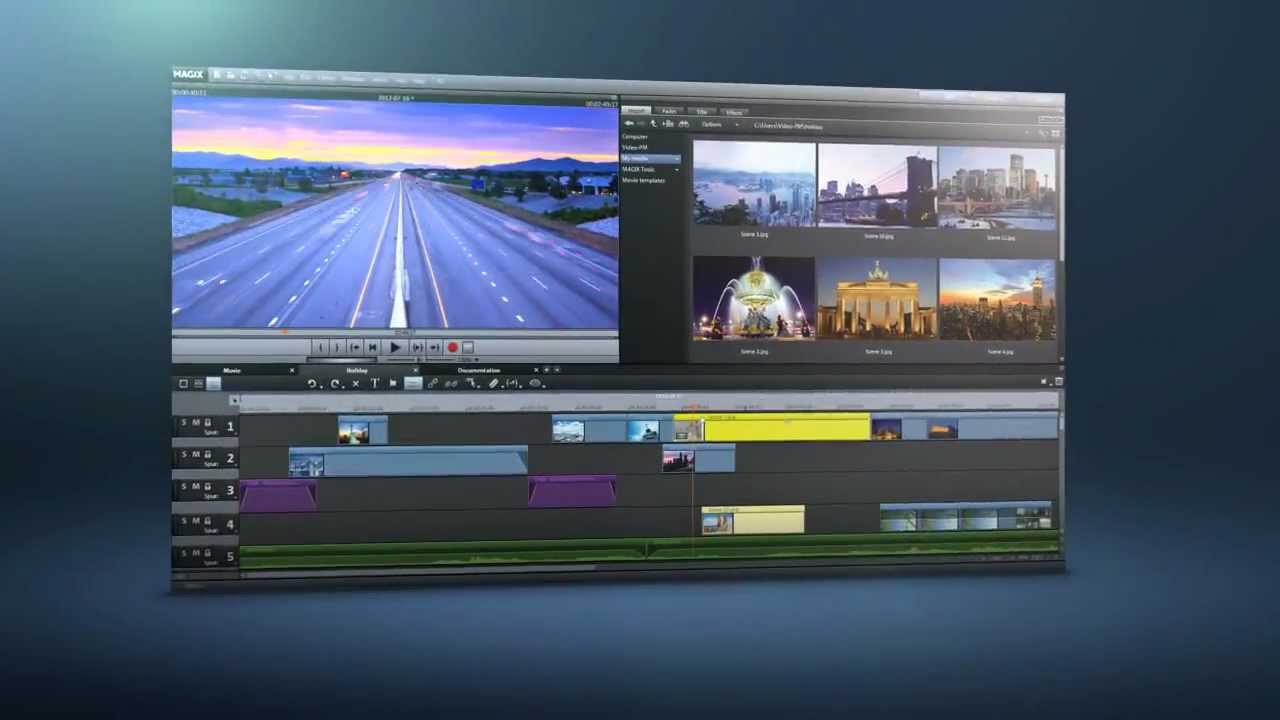
Task: Select Movie templates in sidebar
Action: point(643,180)
